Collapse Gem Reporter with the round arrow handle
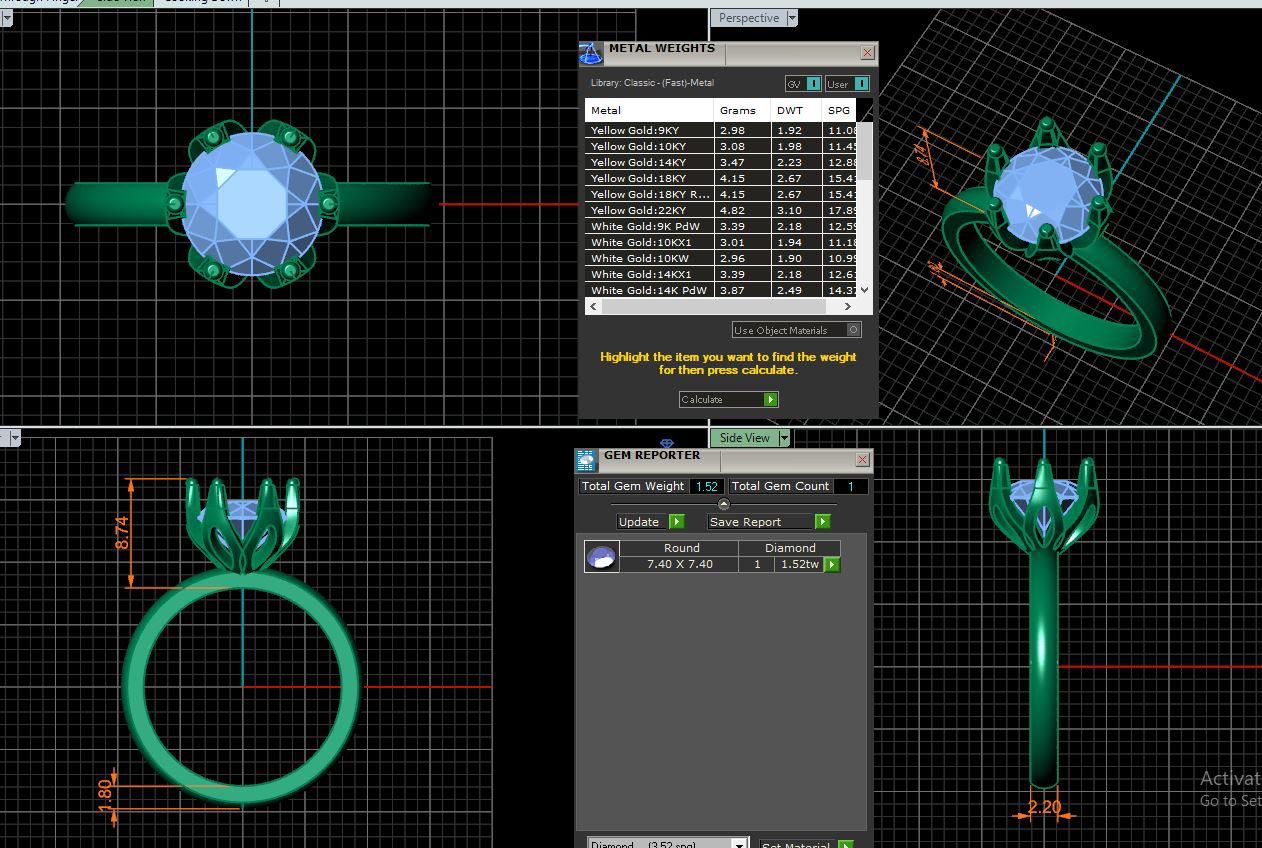The image size is (1262, 848). point(723,504)
